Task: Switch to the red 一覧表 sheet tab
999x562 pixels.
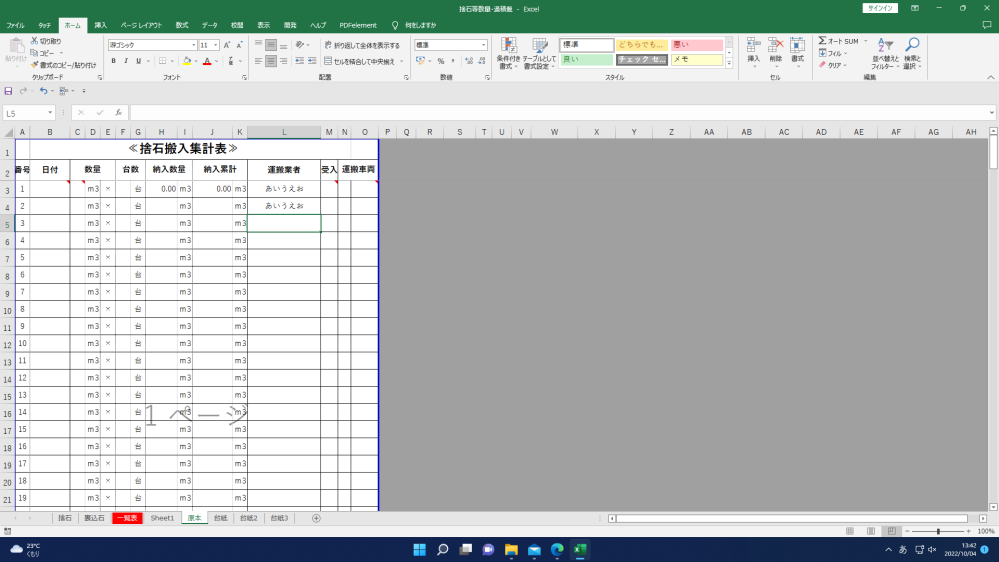Action: [x=127, y=518]
